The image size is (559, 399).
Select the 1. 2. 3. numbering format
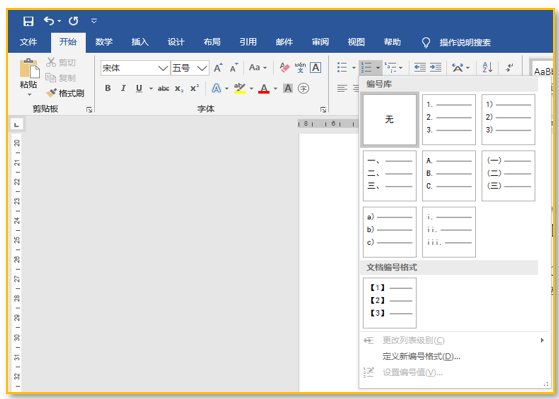[x=449, y=119]
